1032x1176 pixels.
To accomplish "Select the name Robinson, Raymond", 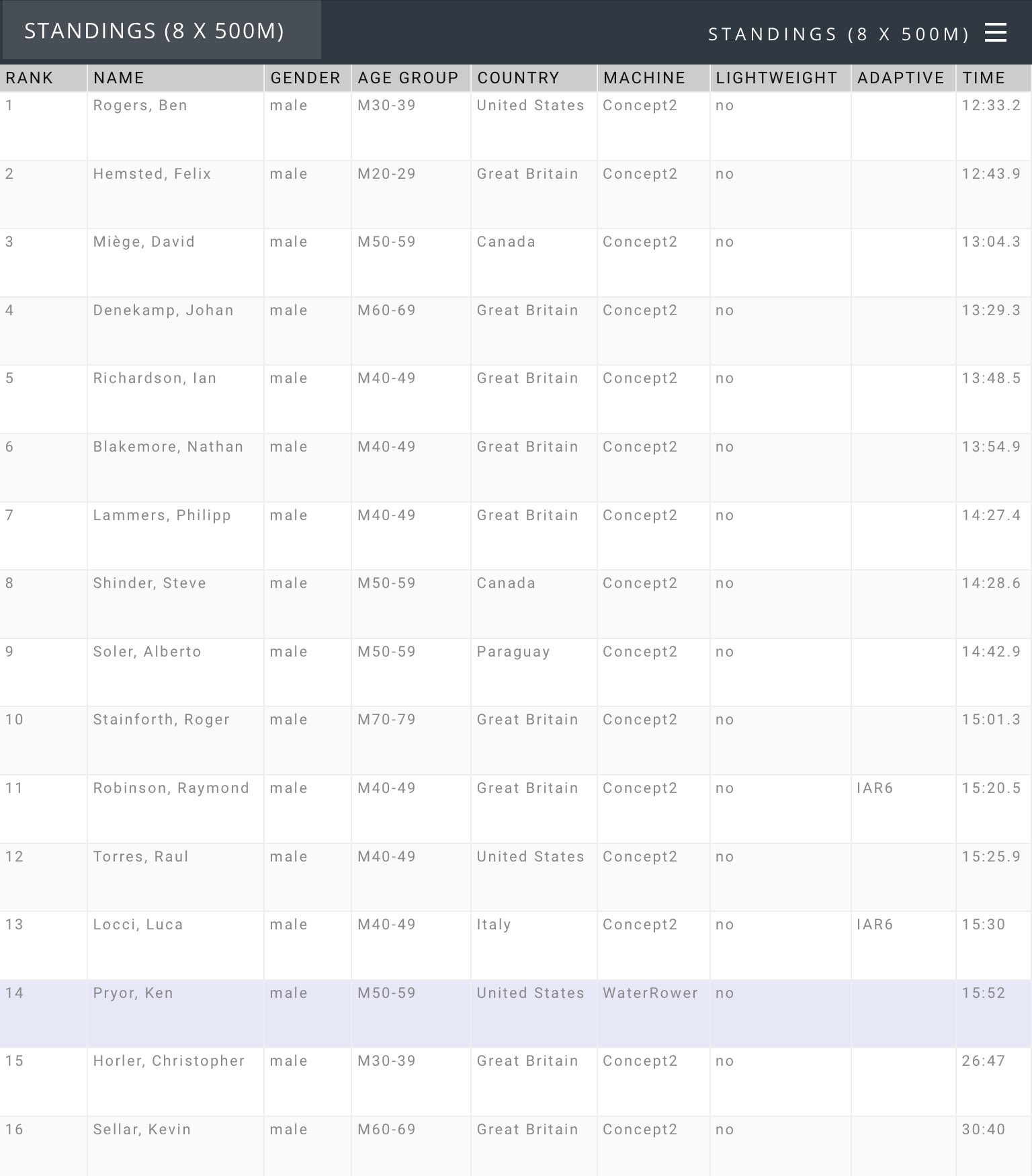I will tap(171, 788).
